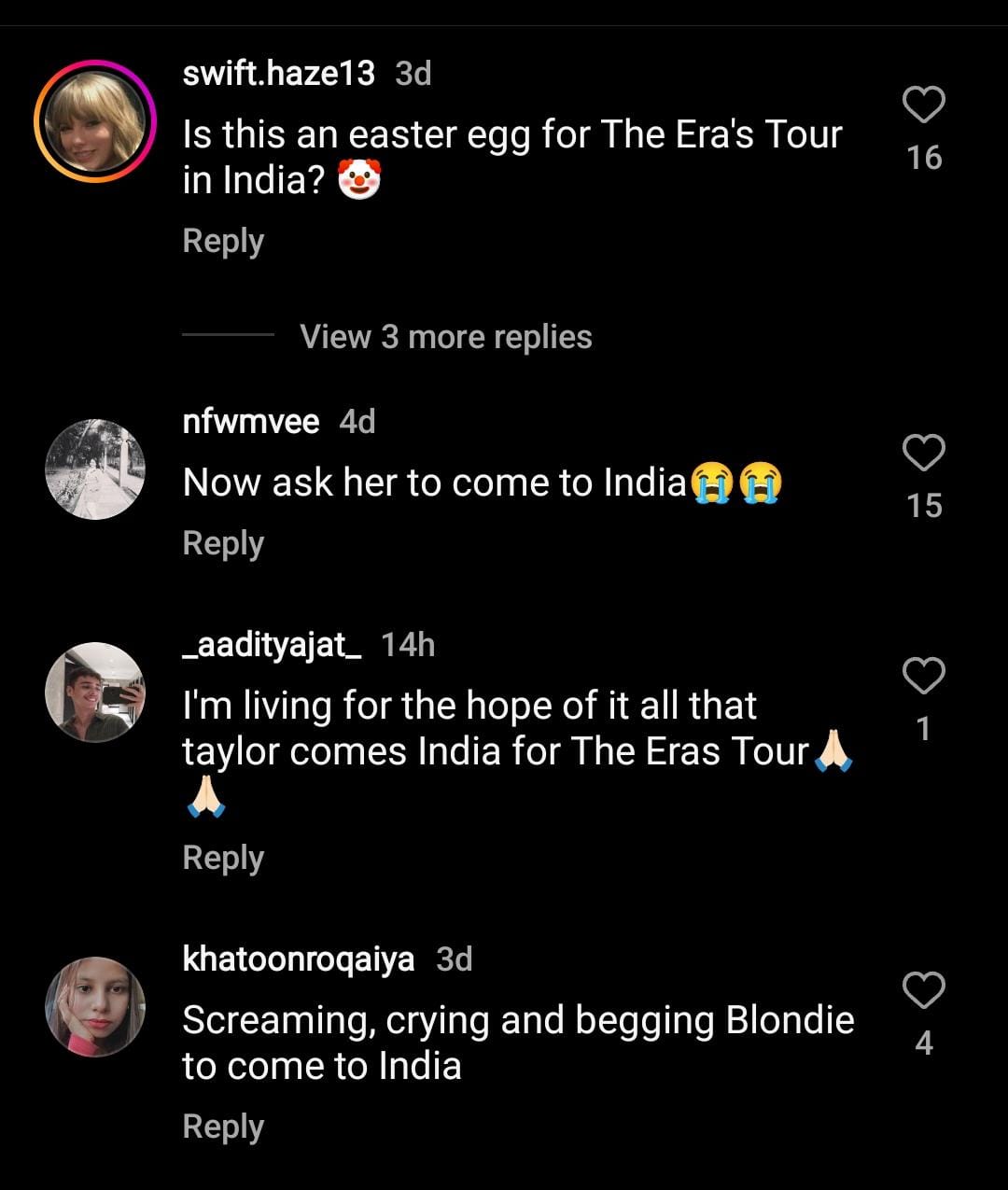Screen dimensions: 1008x1190
Task: Go to the _aadityajat_ username profile
Action: (x=272, y=645)
